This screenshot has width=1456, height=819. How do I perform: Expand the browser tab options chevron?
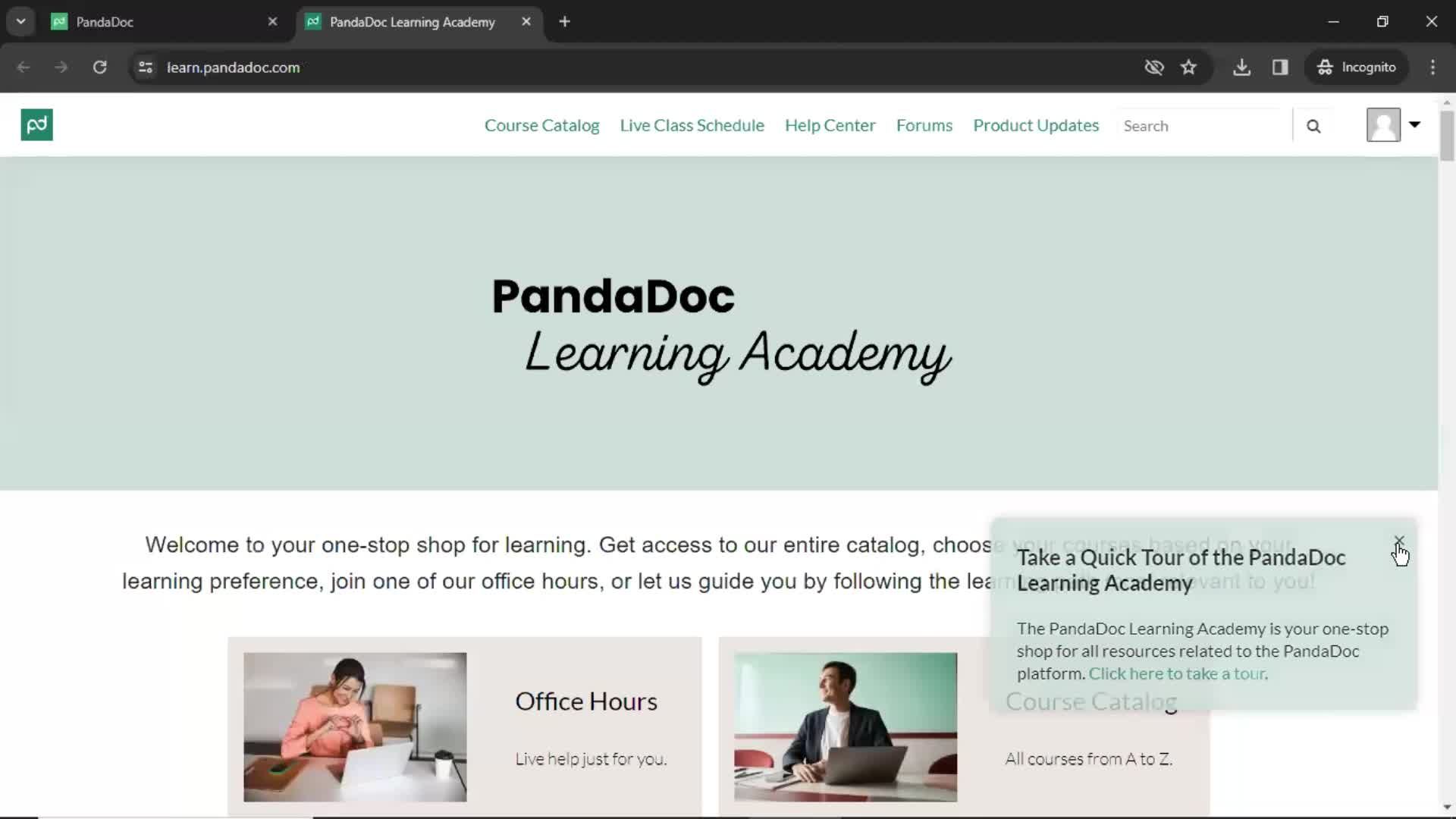(20, 21)
